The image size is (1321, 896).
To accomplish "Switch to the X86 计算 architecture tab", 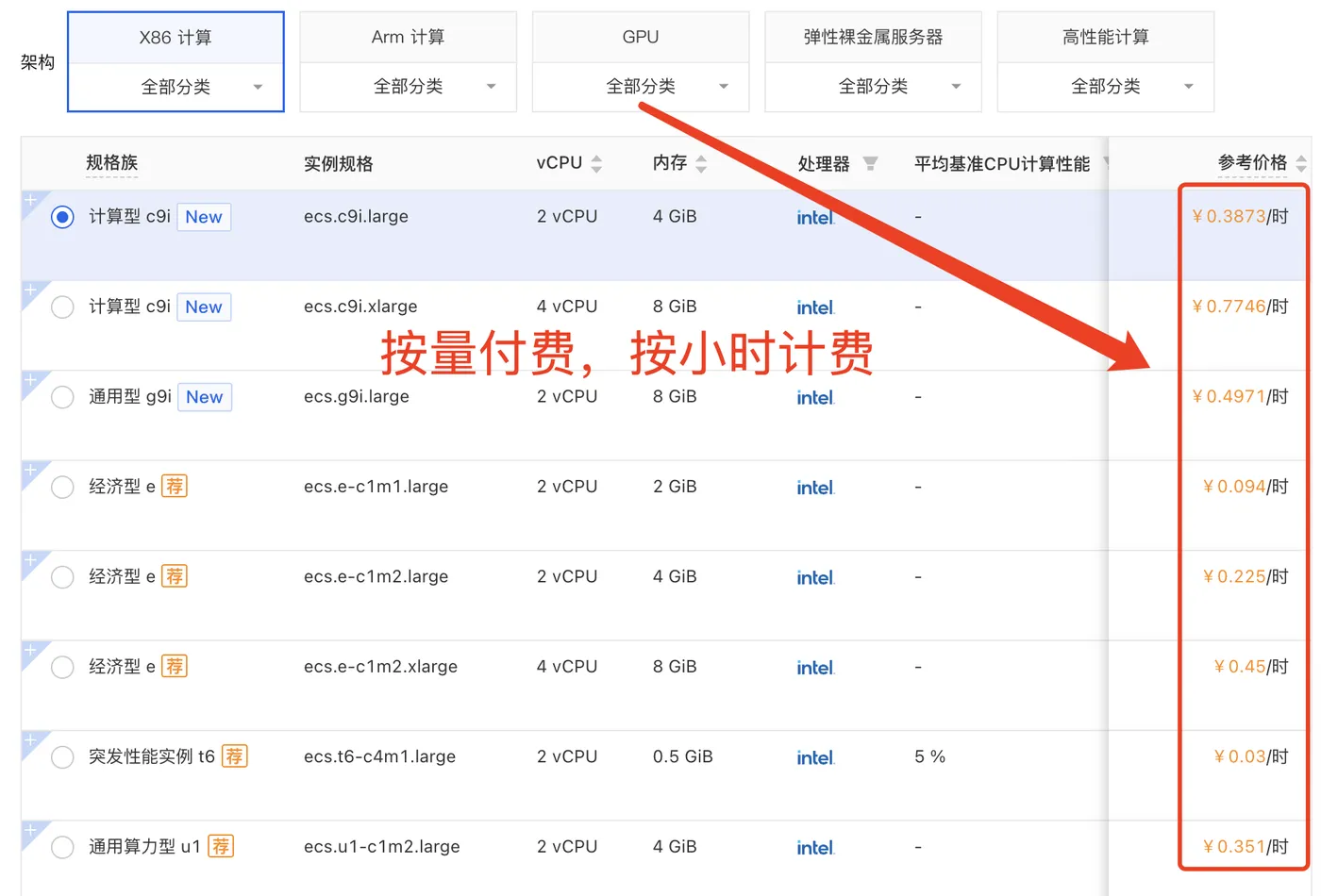I will click(x=176, y=38).
